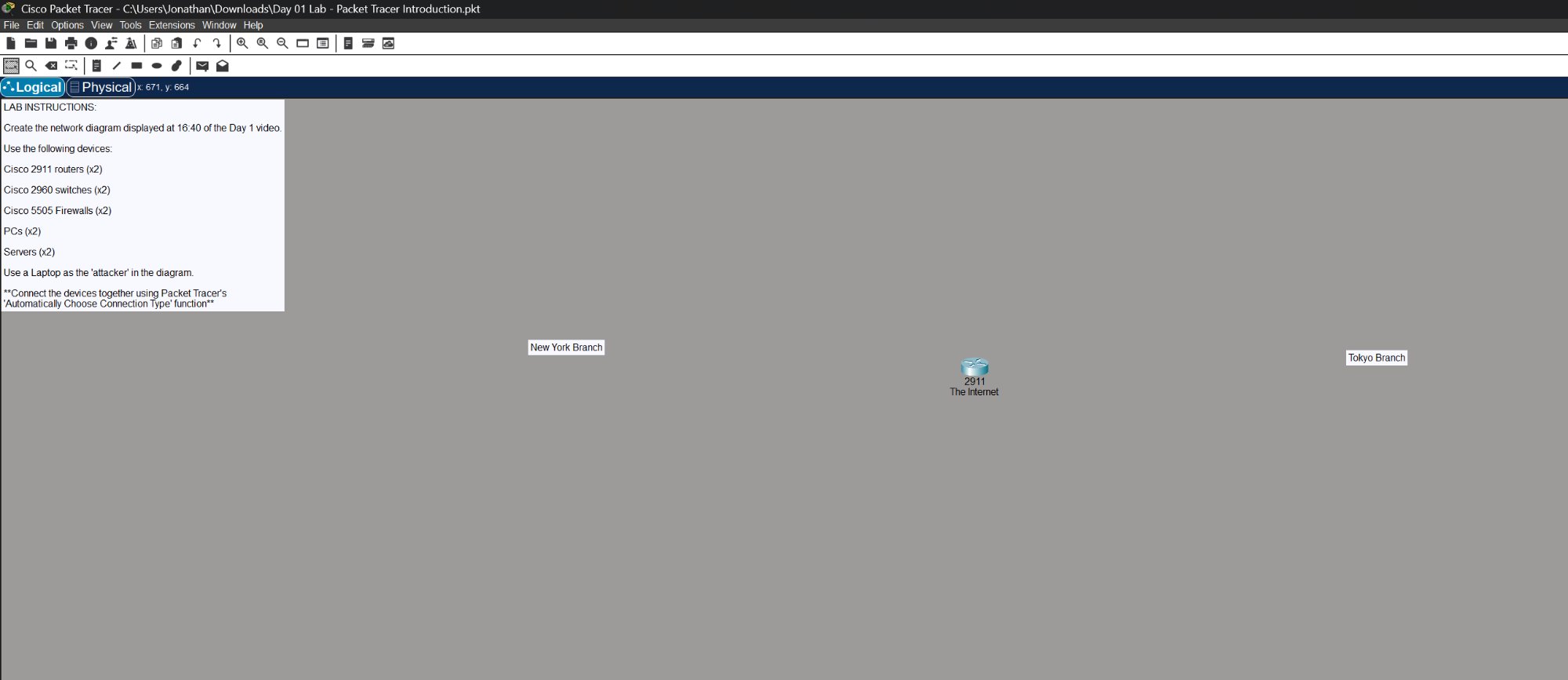Save the lab with the floppy disk icon
This screenshot has width=1568, height=680.
coord(51,43)
